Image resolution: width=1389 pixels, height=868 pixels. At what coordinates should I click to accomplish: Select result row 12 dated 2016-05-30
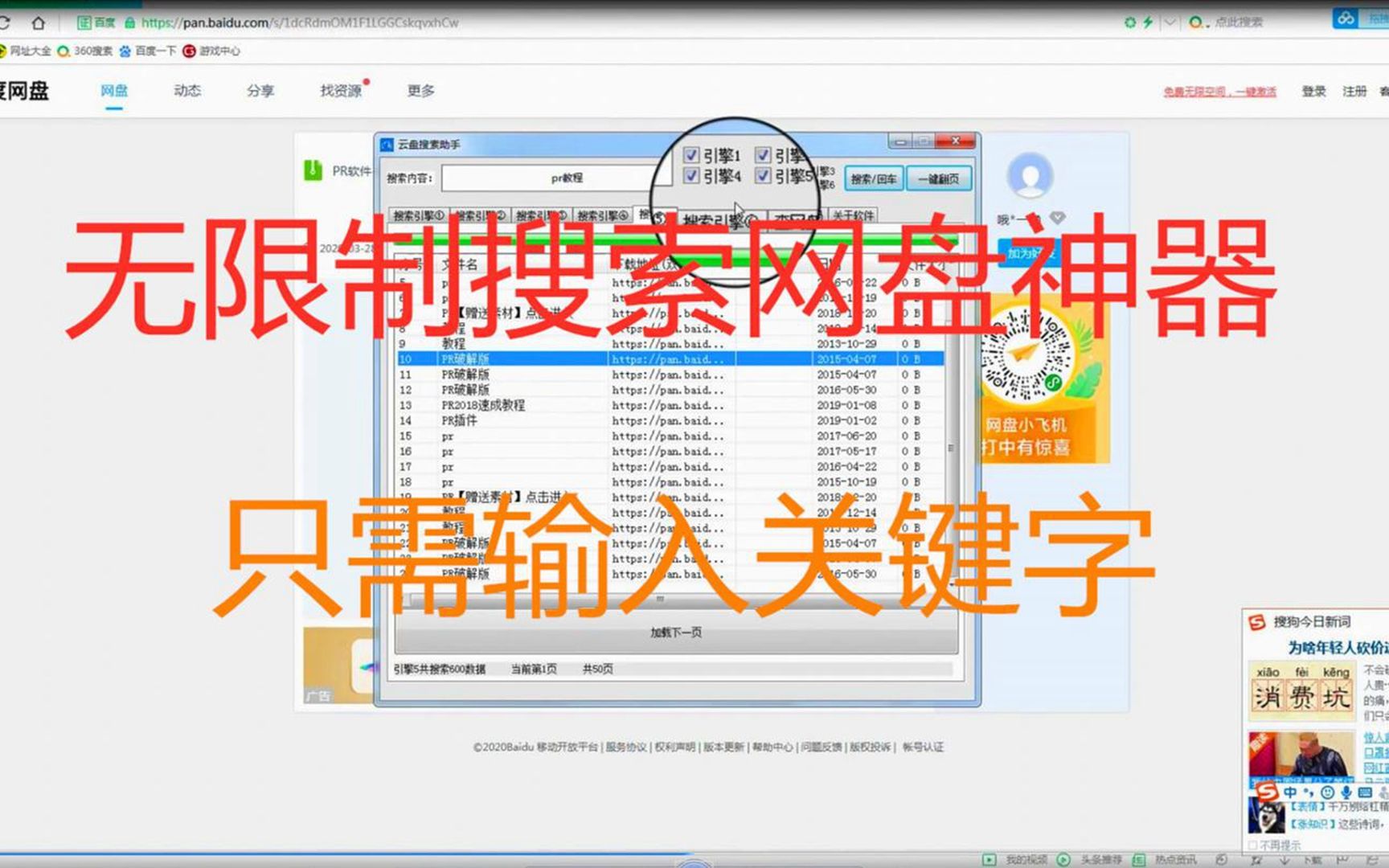click(x=670, y=390)
